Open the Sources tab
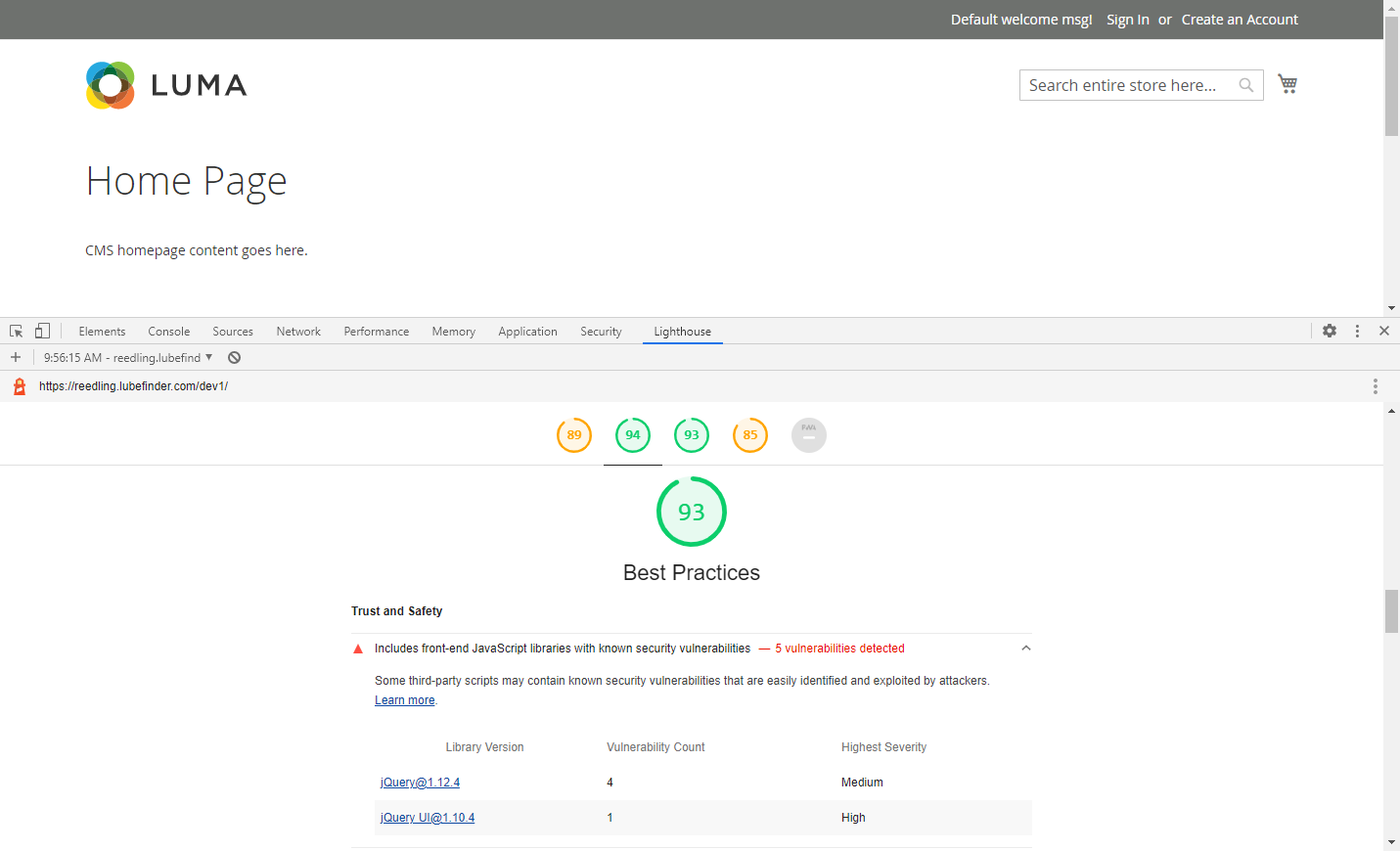 (233, 332)
